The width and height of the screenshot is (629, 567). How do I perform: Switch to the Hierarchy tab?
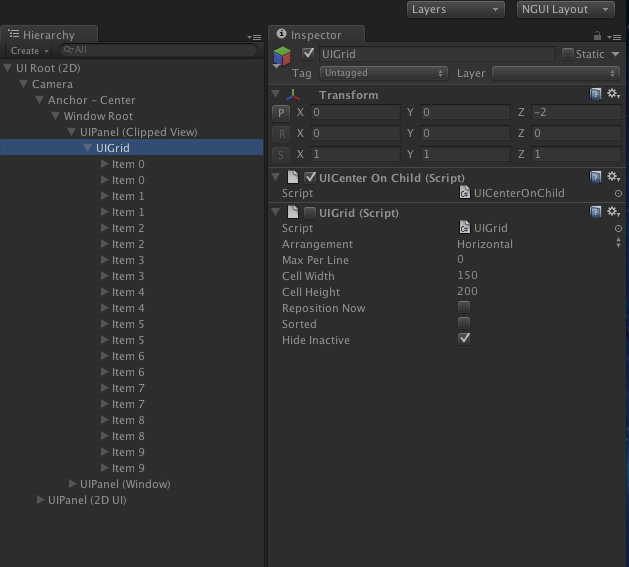(x=49, y=35)
